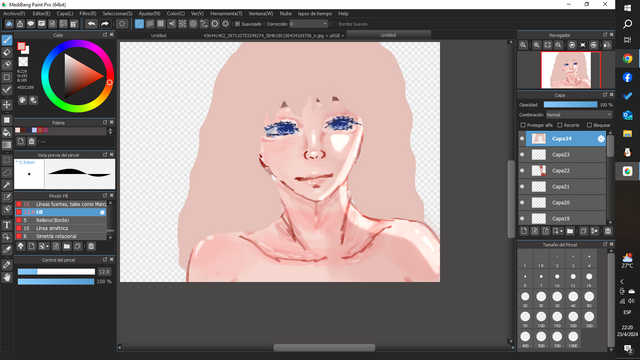Adjust the Opacidad slider in Capa panel
The height and width of the screenshot is (360, 640).
tap(570, 105)
